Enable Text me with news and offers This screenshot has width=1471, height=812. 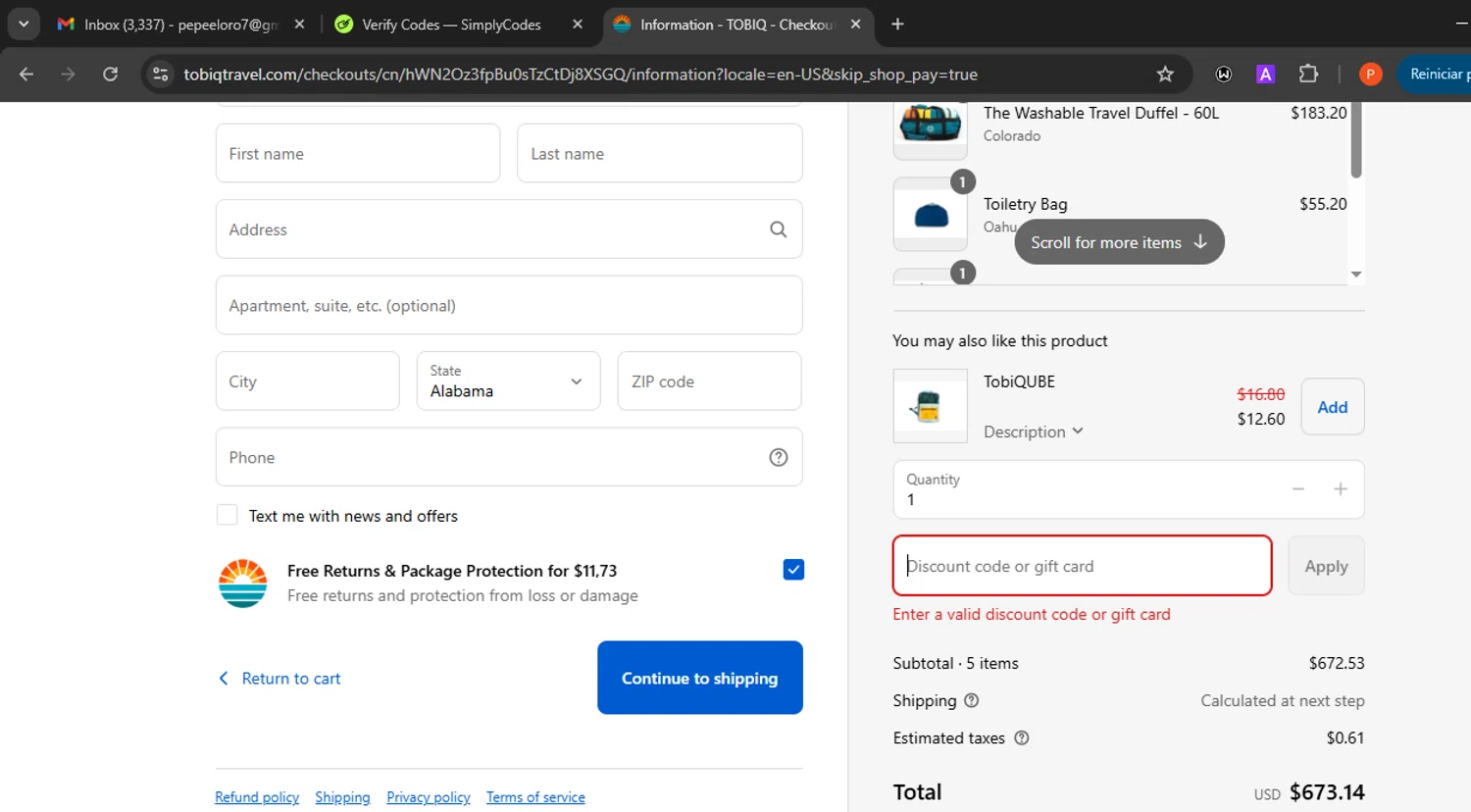coord(228,515)
